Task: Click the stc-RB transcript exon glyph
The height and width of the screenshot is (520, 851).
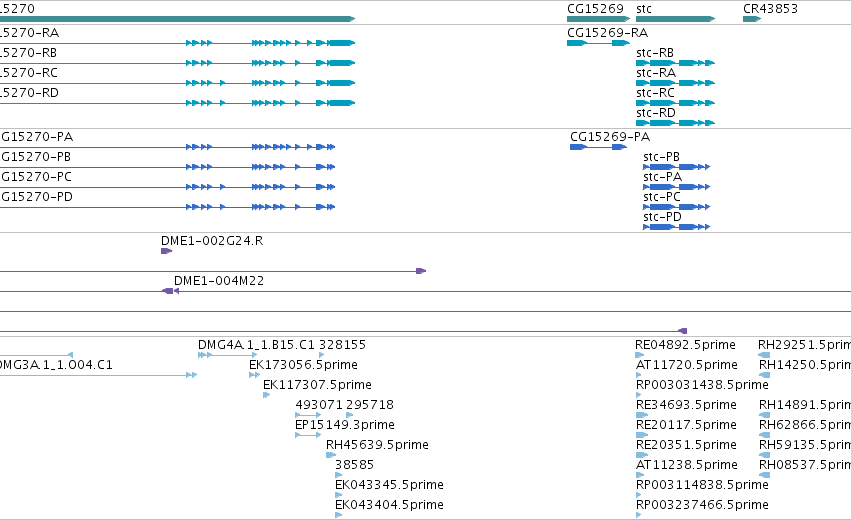Action: click(x=676, y=63)
